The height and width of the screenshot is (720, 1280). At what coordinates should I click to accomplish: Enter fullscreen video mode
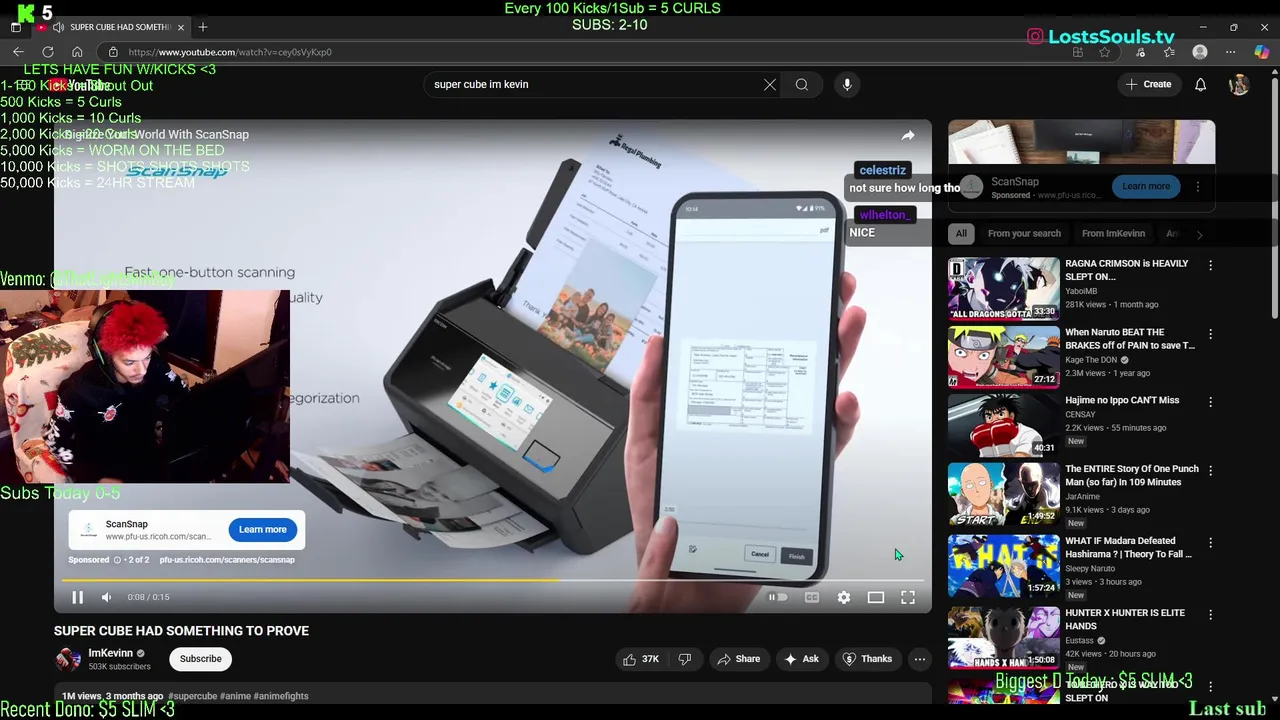[x=908, y=597]
